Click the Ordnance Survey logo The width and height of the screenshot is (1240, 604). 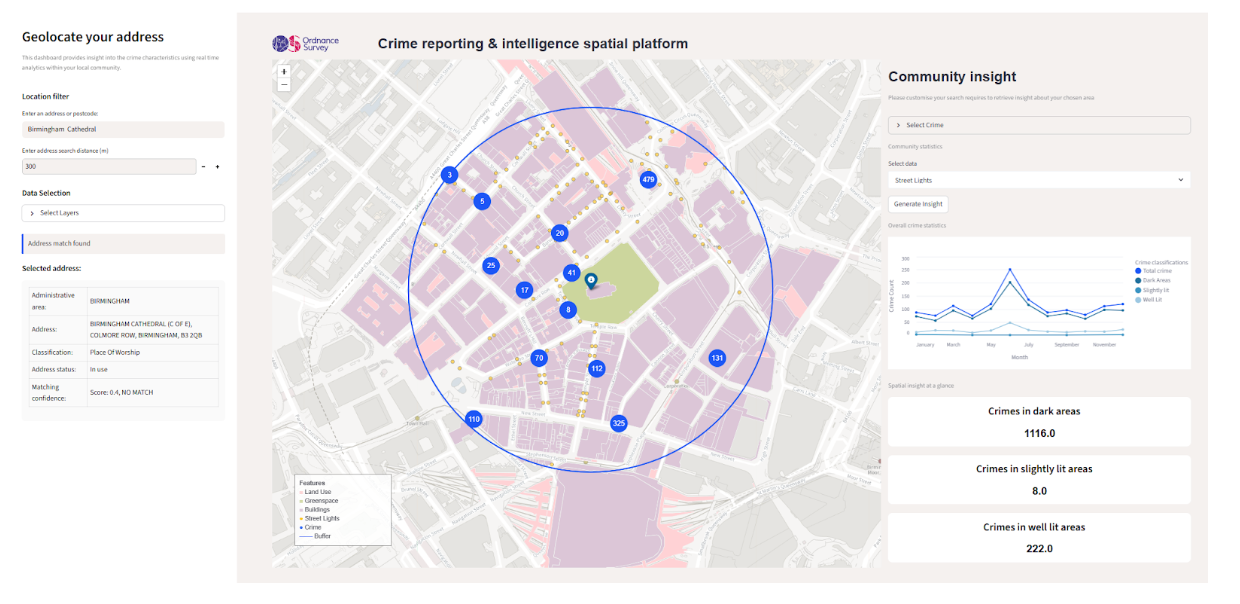coord(306,44)
